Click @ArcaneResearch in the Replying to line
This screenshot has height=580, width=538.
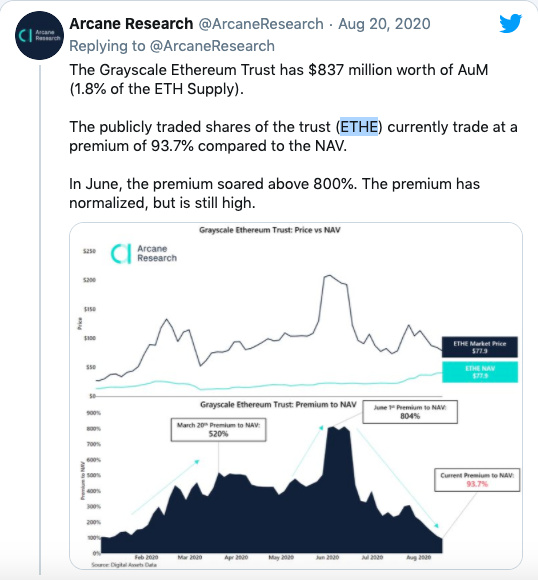click(x=212, y=46)
